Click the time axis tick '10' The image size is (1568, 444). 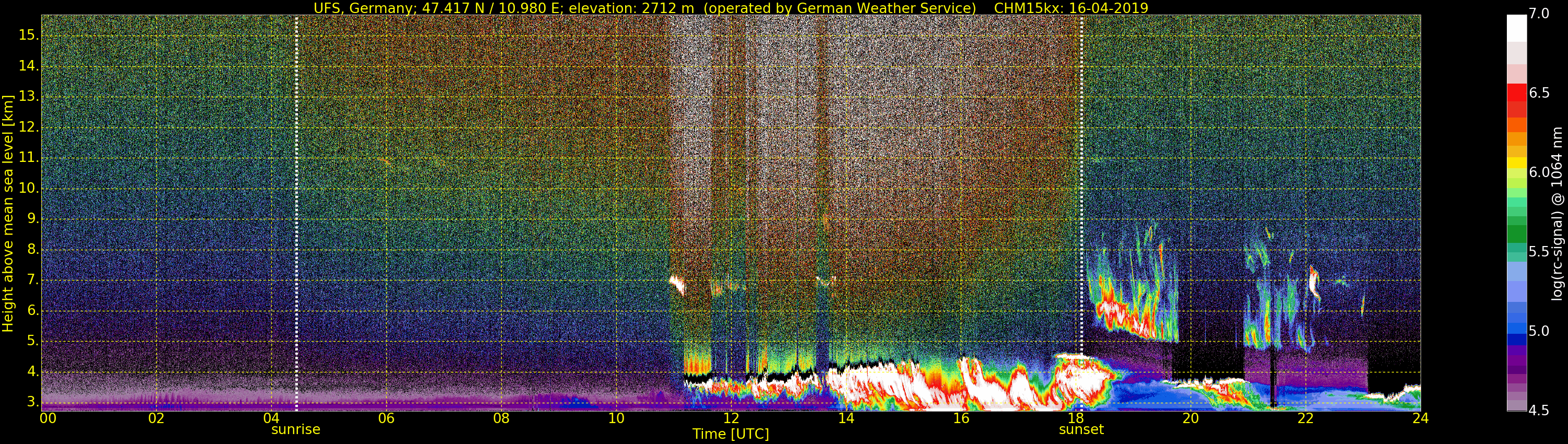616,418
